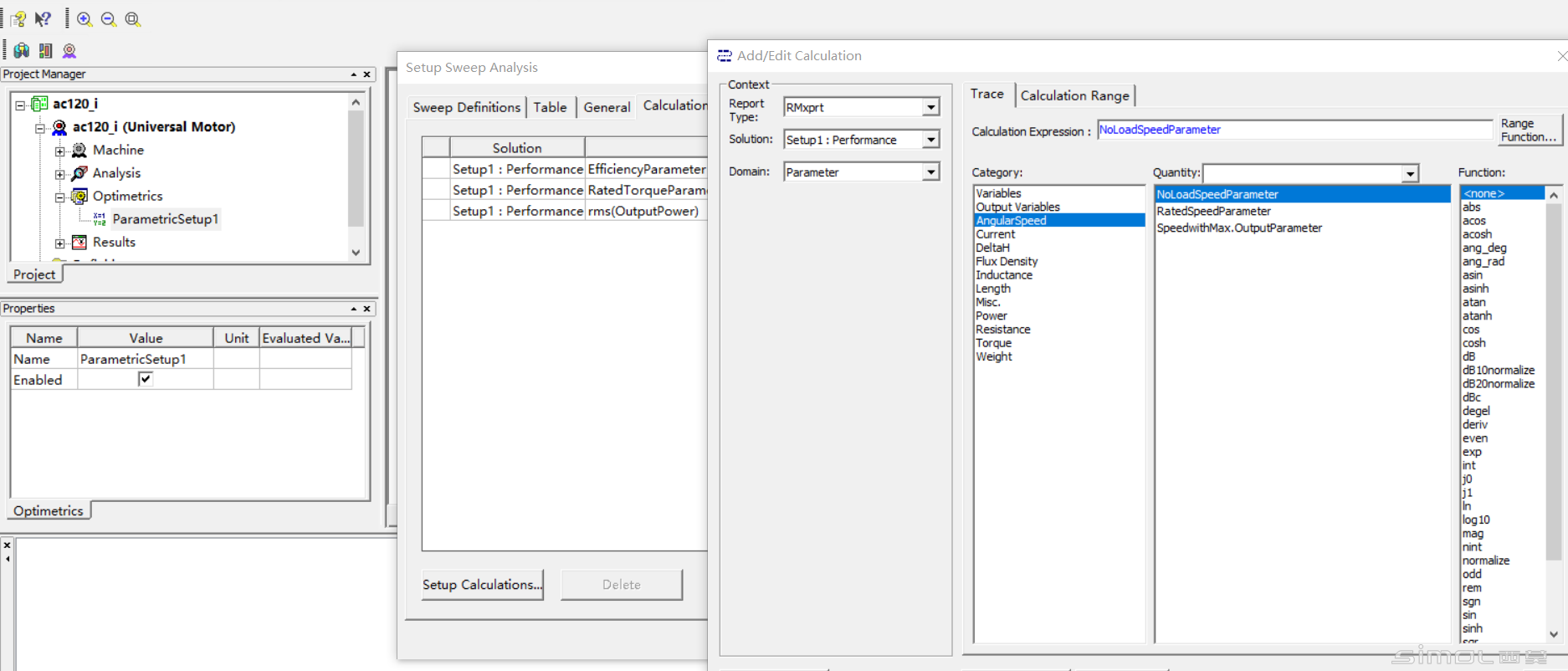This screenshot has height=671, width=1568.
Task: Open the Domain dropdown set to Parameter
Action: (931, 172)
